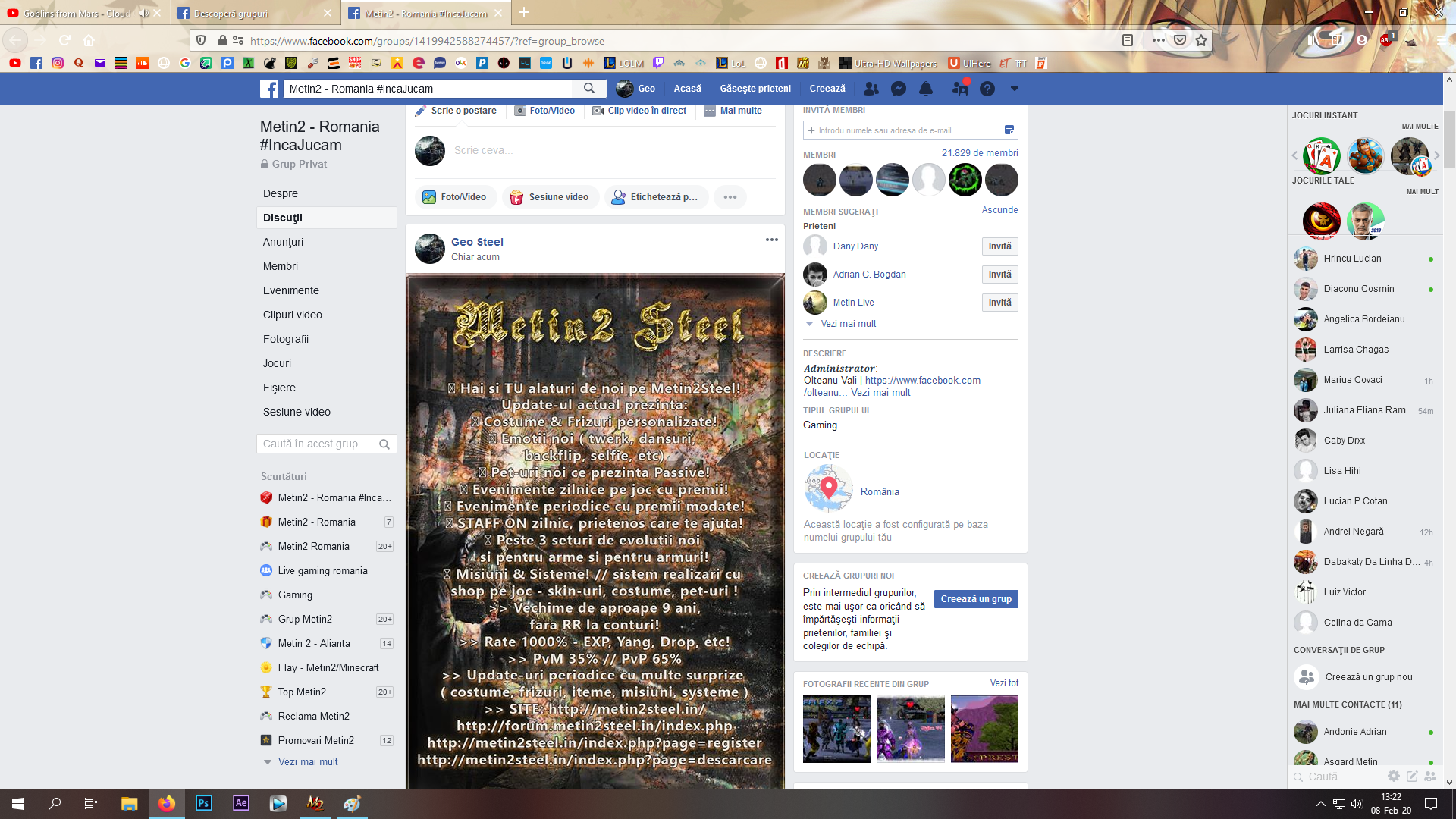Screen dimensions: 1456x819
Task: Open the EFLEX 2 recent group photo thumbnail
Action: pos(836,729)
